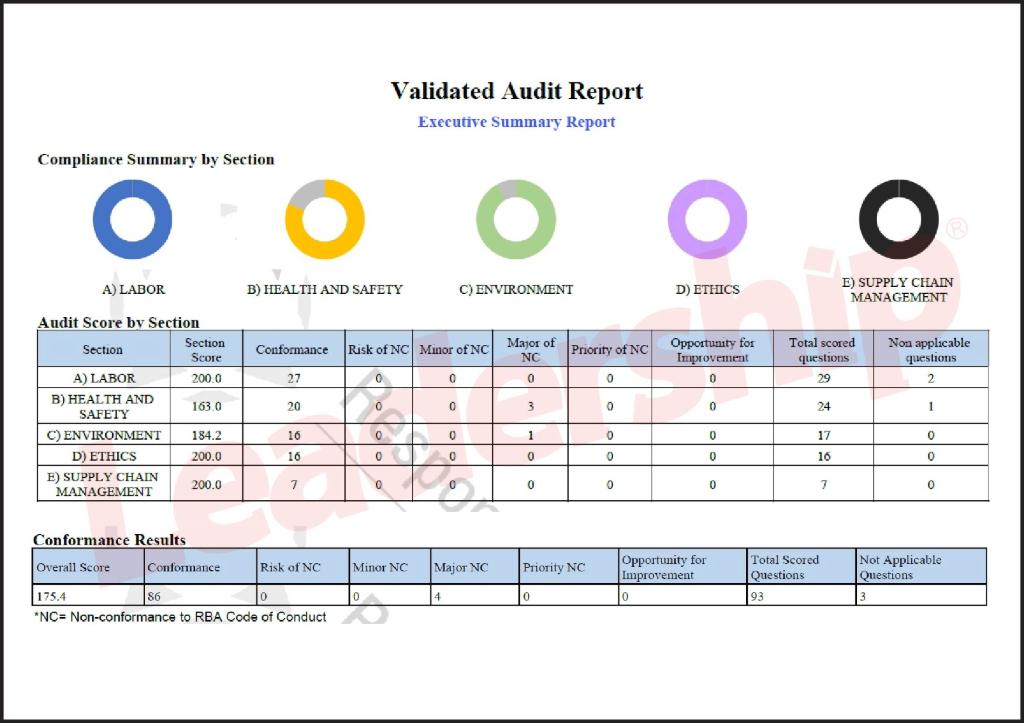Select the E) Supply Chain Management table row label
Image resolution: width=1024 pixels, height=723 pixels.
pos(103,483)
